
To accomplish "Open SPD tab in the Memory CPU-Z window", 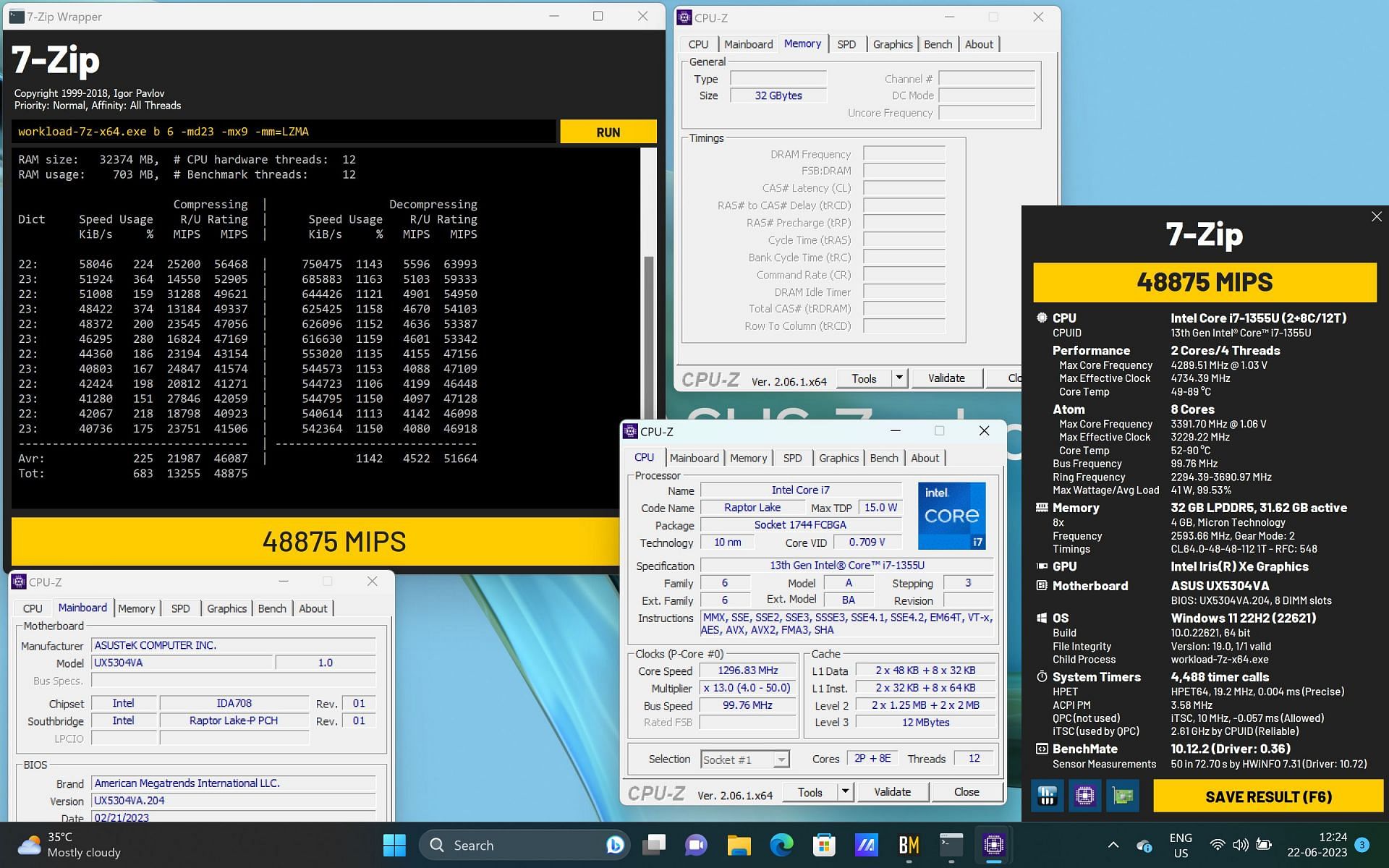I will click(846, 44).
